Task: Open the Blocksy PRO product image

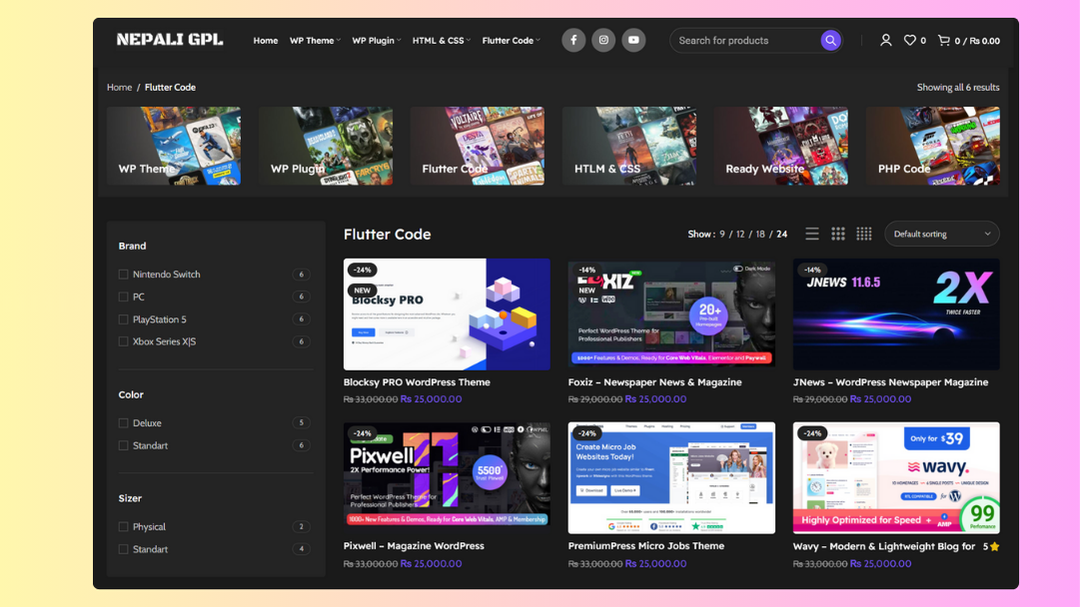Action: point(447,314)
